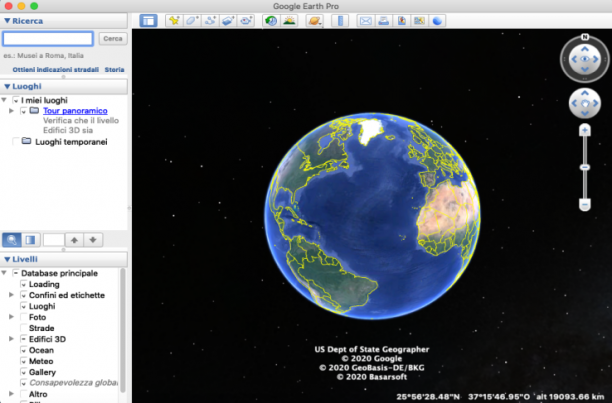Viewport: 612px width, 403px height.
Task: Select the Add Polygon tool
Action: click(x=192, y=21)
